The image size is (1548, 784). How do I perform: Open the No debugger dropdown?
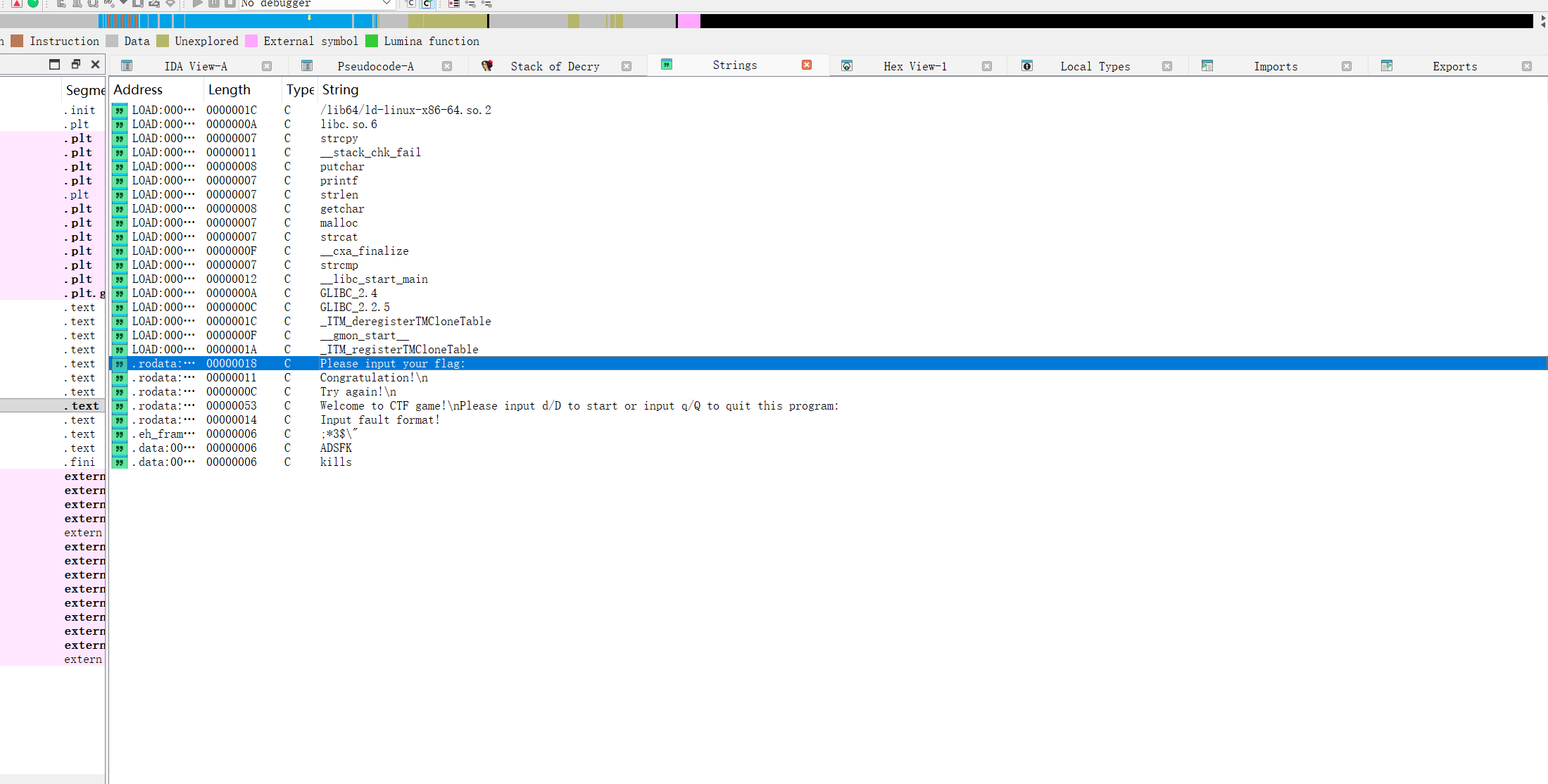pos(386,4)
